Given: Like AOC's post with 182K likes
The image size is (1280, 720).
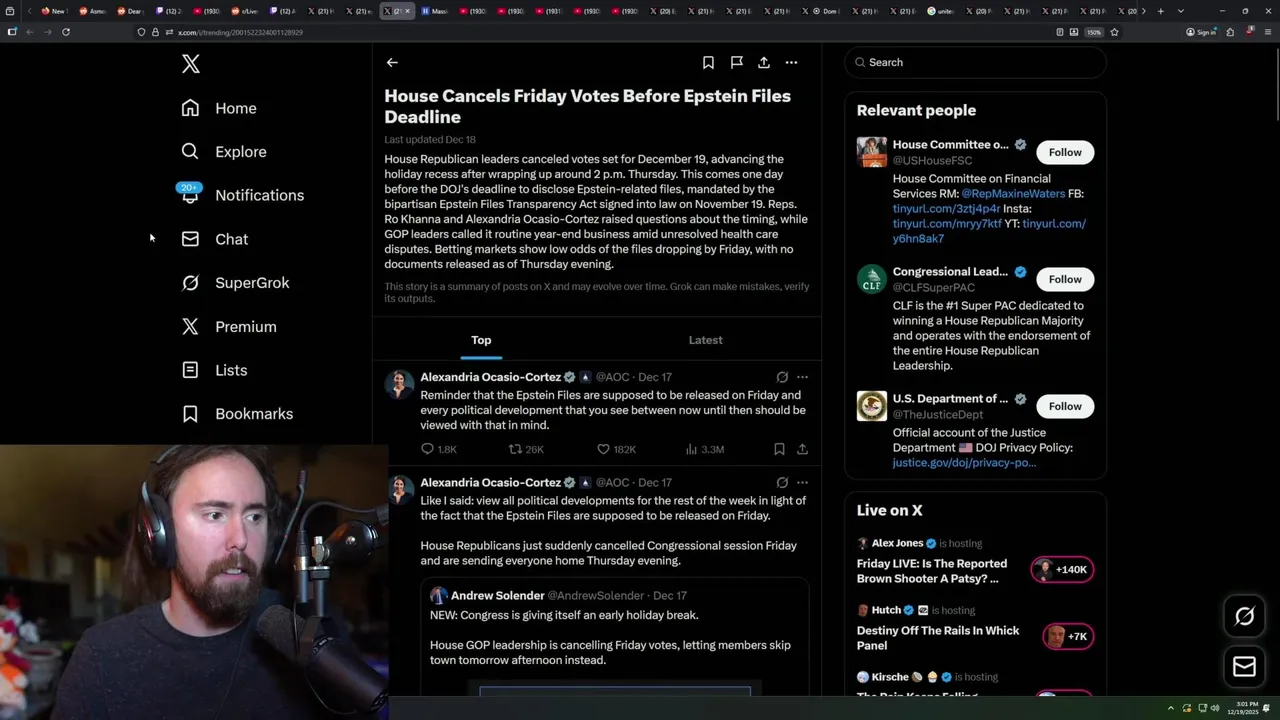Looking at the screenshot, I should [616, 450].
